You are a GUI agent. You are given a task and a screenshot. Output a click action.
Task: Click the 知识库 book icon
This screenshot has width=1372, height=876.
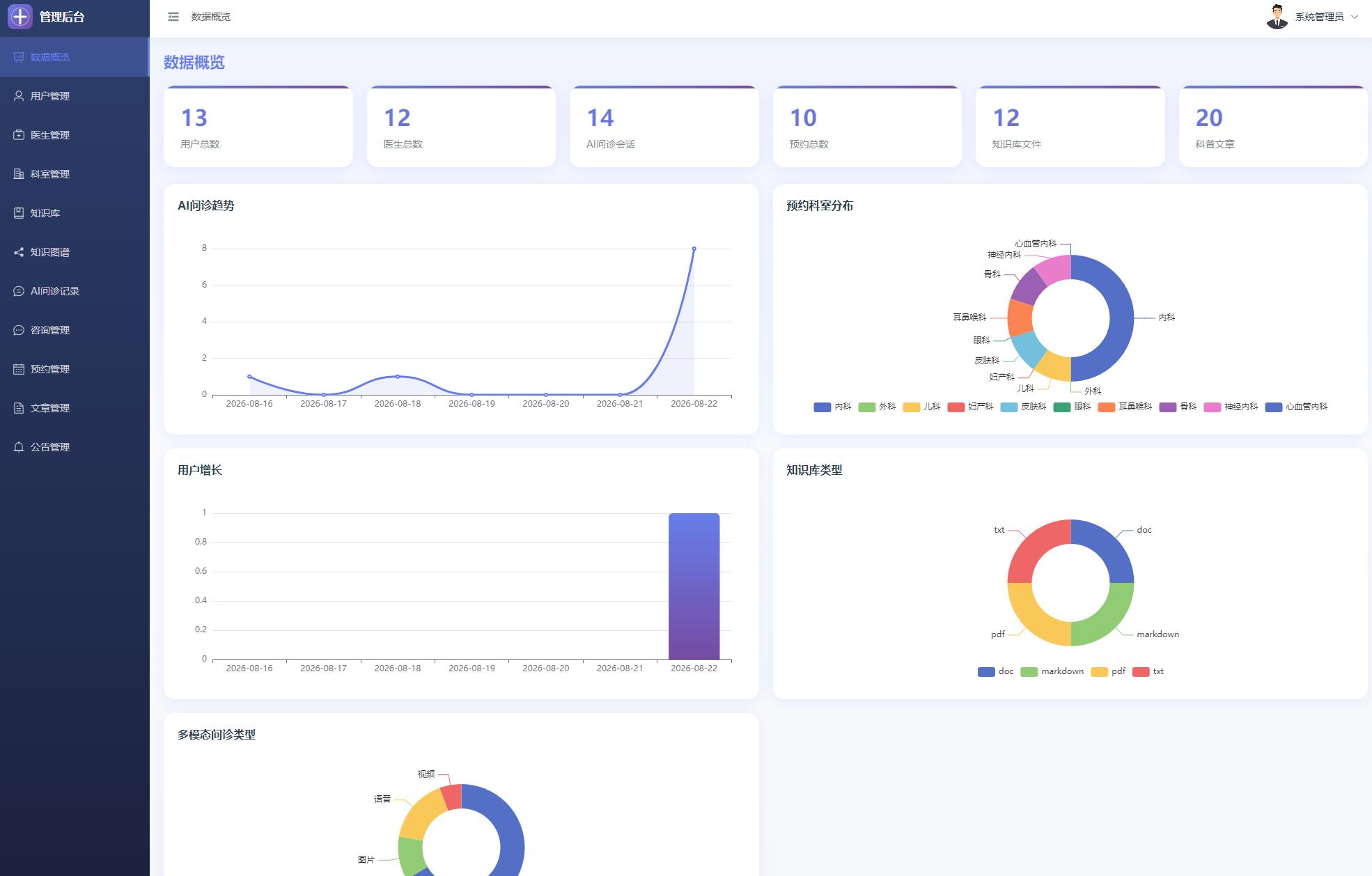click(x=19, y=213)
